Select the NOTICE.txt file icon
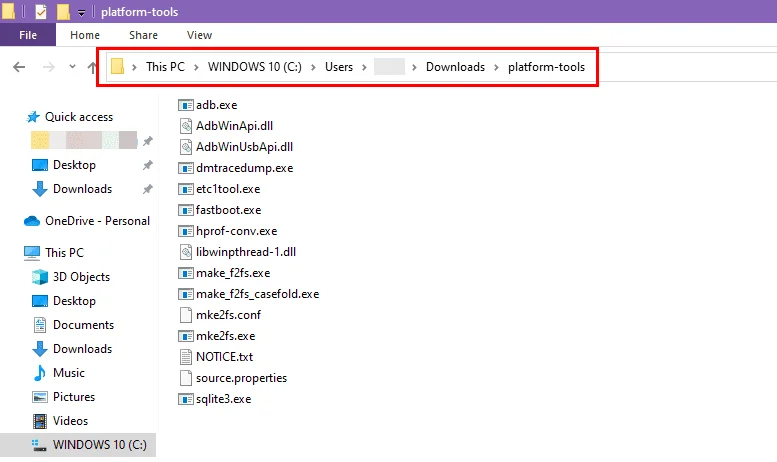 185,357
